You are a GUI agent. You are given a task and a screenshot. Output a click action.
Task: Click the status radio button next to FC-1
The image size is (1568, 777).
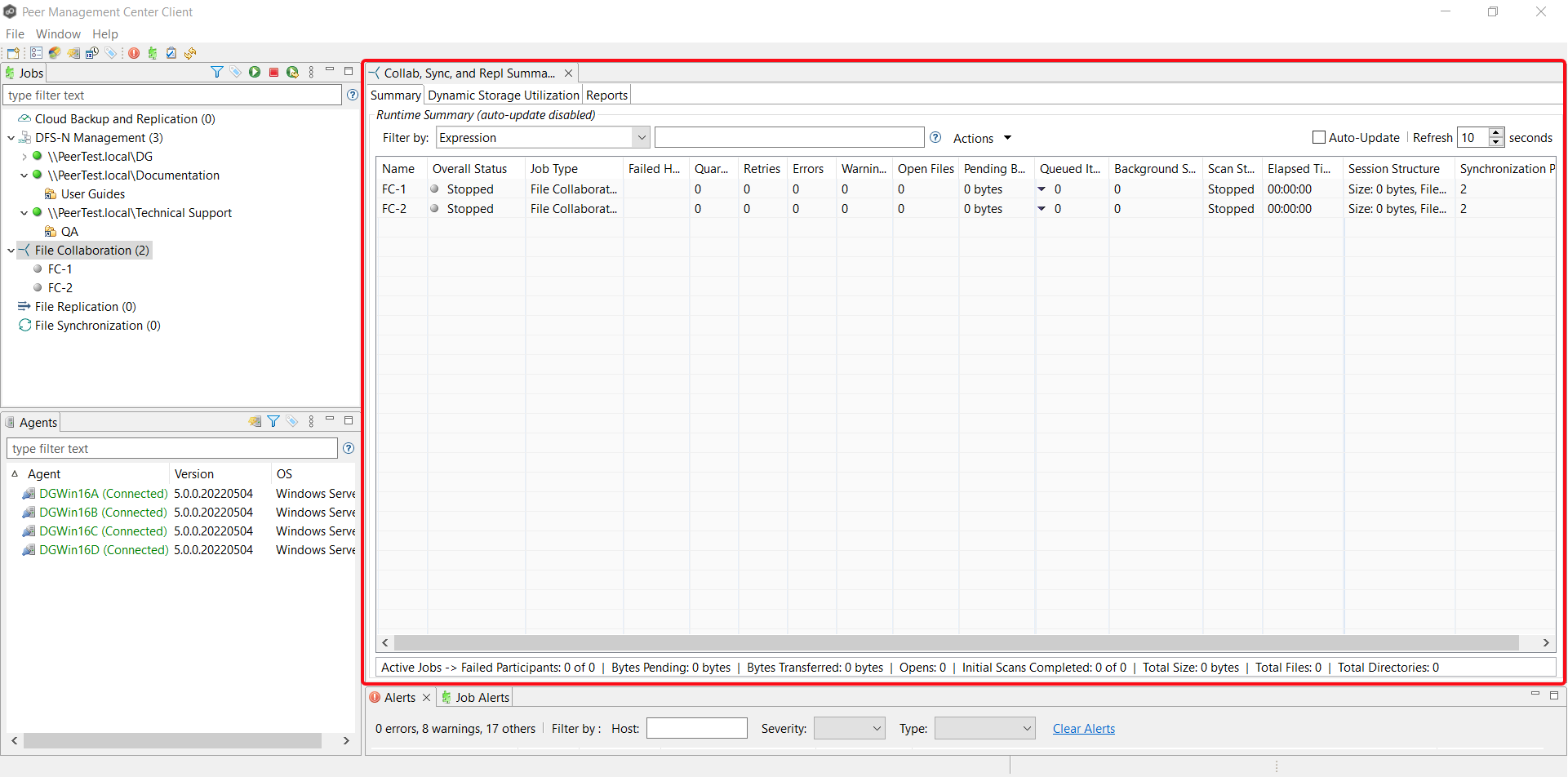(434, 189)
